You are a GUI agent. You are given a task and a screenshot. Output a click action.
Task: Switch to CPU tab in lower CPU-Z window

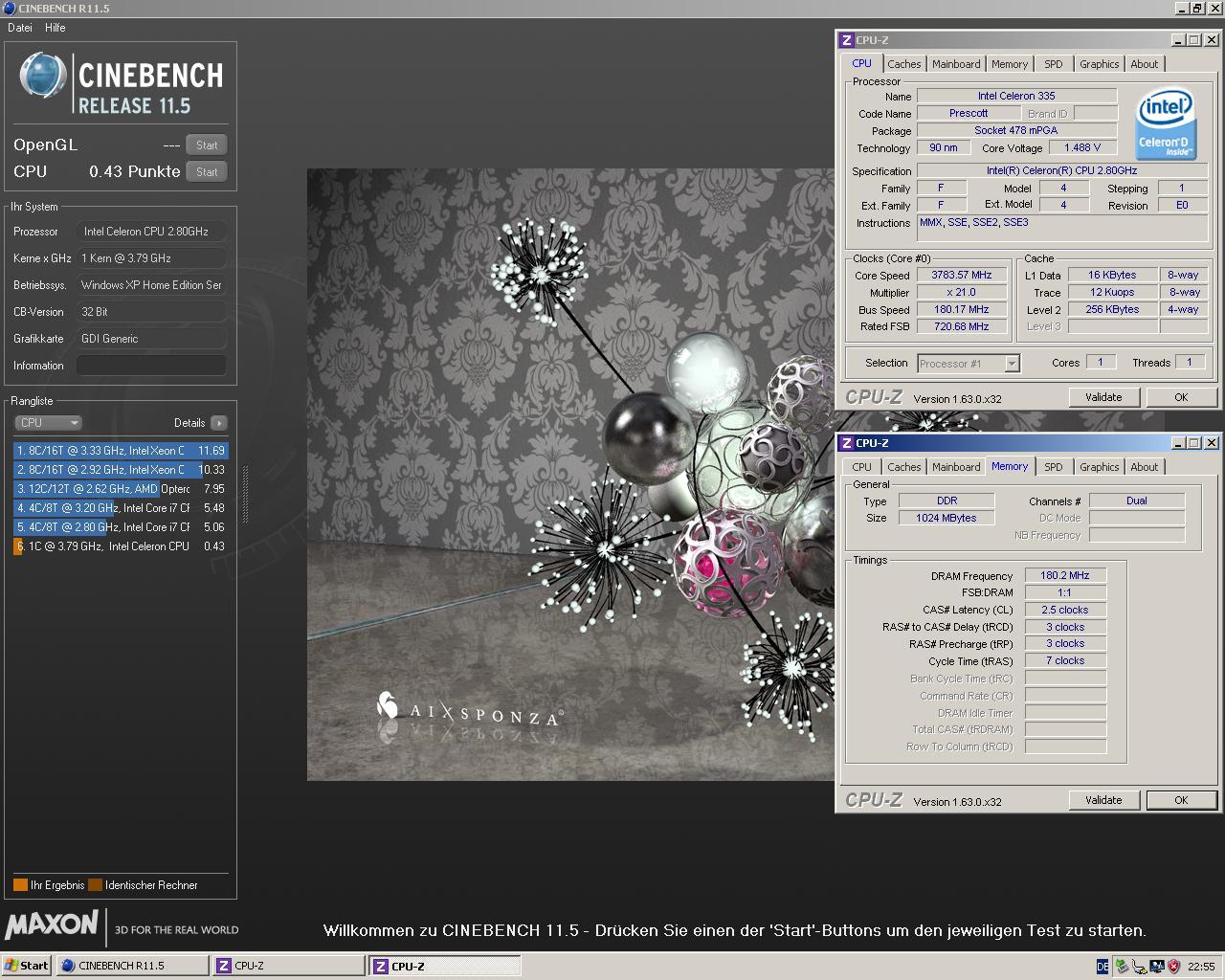click(x=862, y=467)
